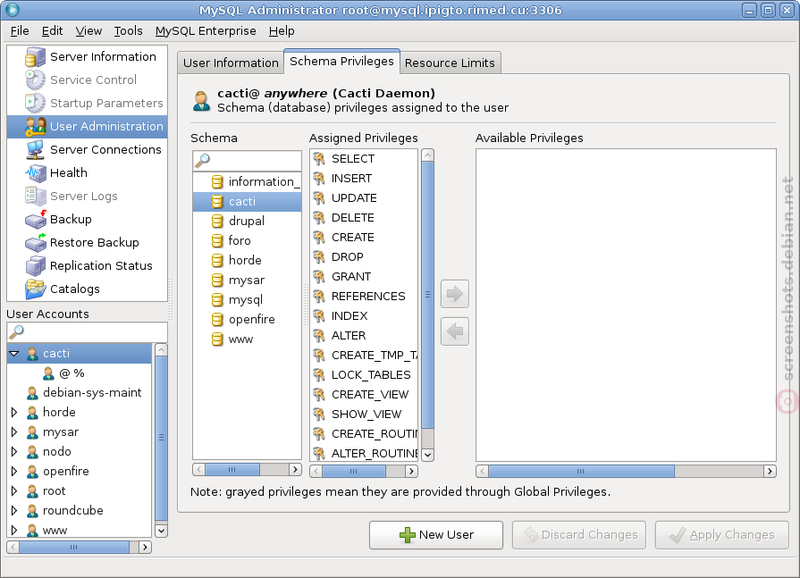Switch to the User Information tab

click(x=231, y=63)
